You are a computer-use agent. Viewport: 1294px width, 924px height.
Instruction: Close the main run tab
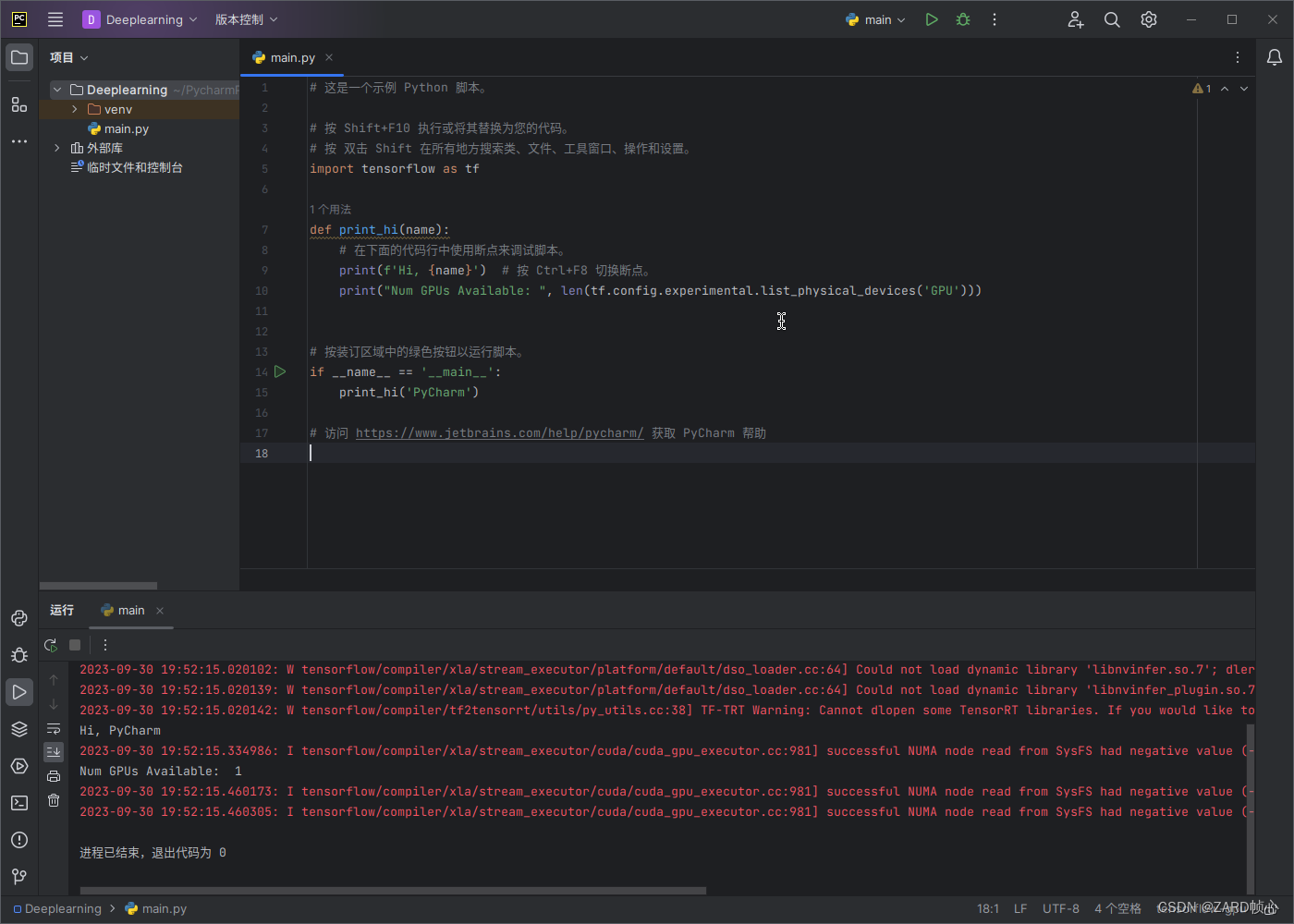coord(160,610)
